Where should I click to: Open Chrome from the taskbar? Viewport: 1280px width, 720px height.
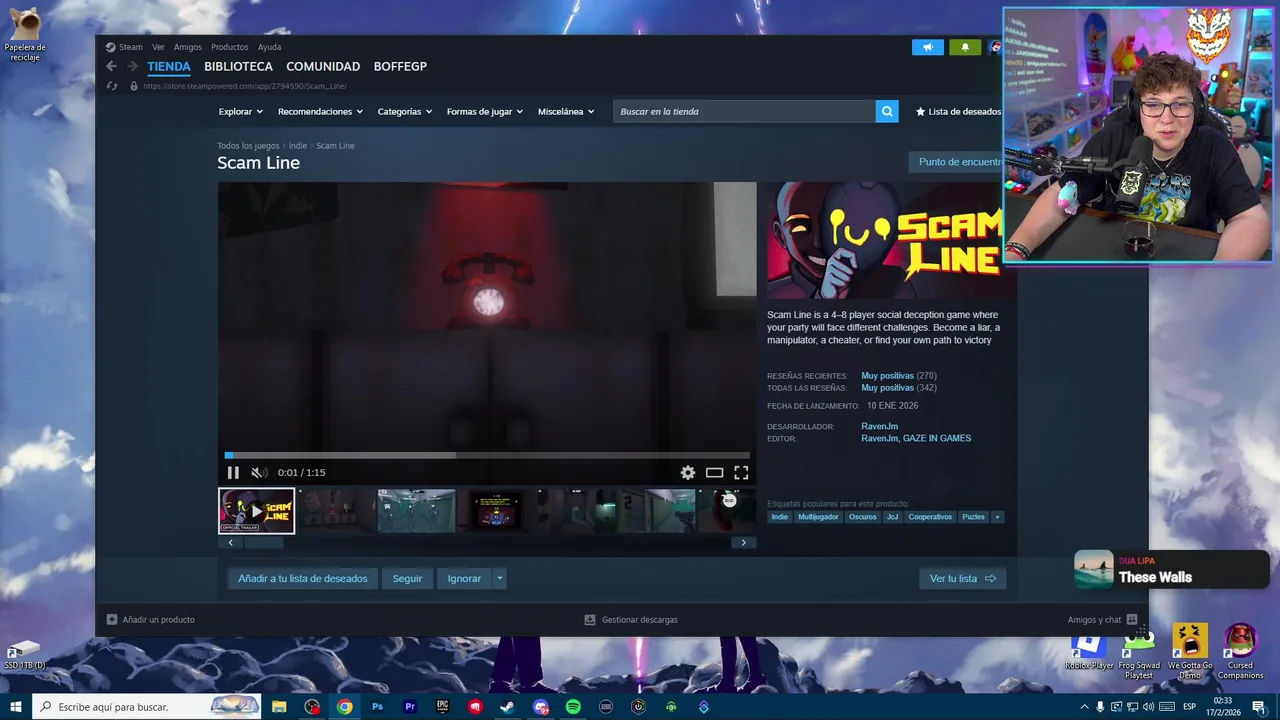(345, 707)
